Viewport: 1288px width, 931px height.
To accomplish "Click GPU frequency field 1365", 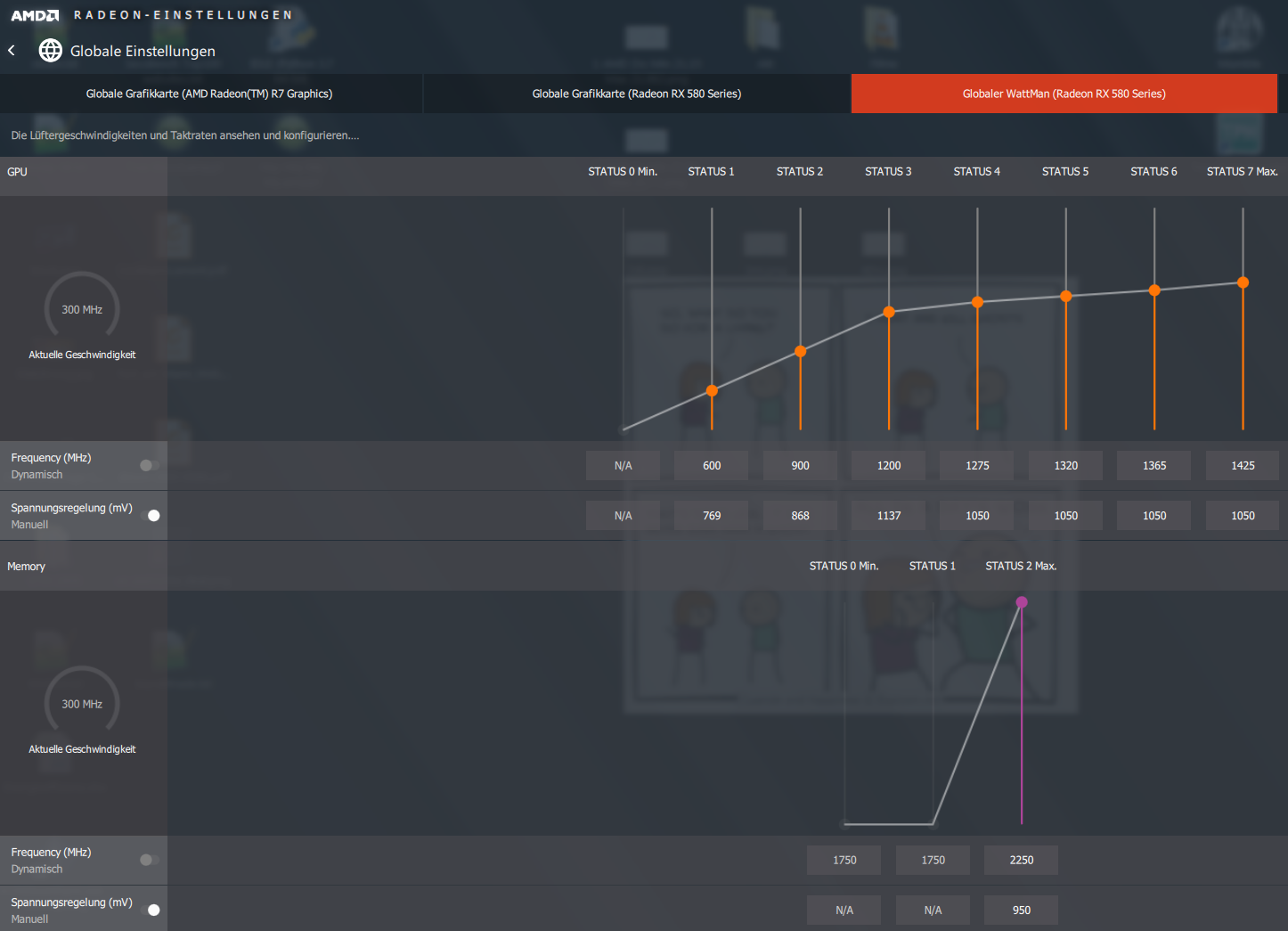I will tap(1154, 465).
